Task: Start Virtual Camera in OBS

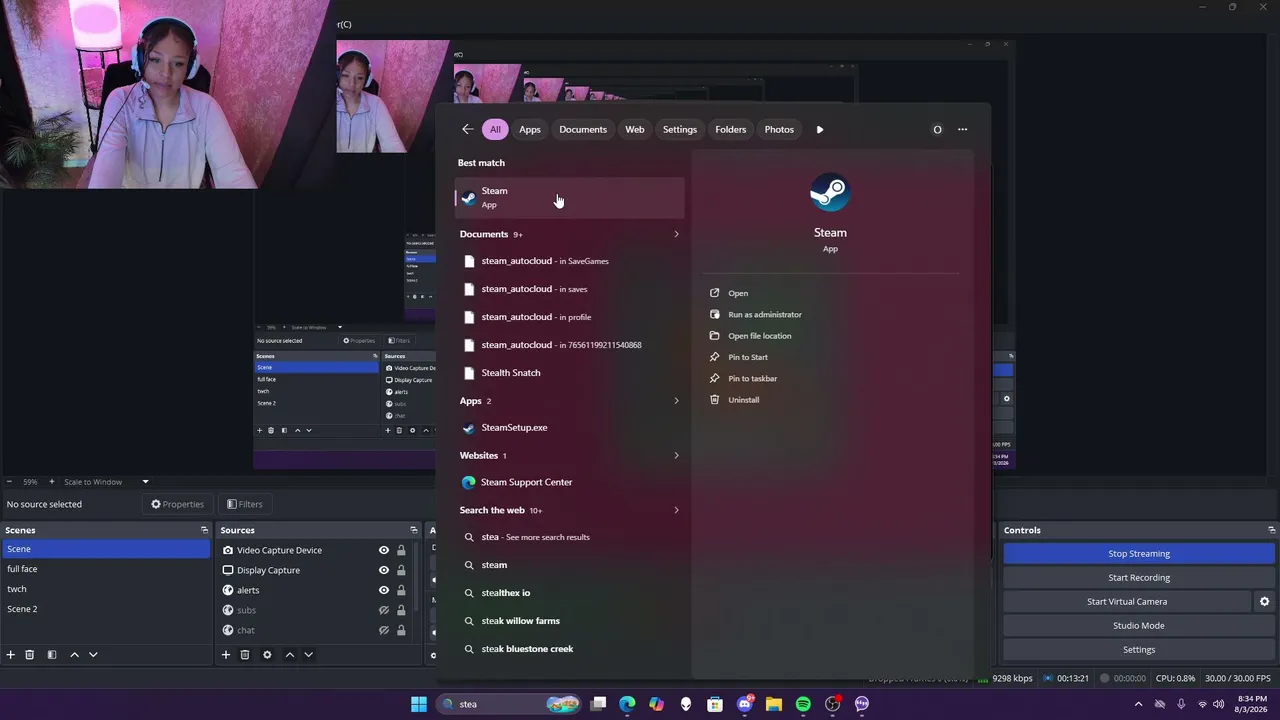Action: (1127, 602)
